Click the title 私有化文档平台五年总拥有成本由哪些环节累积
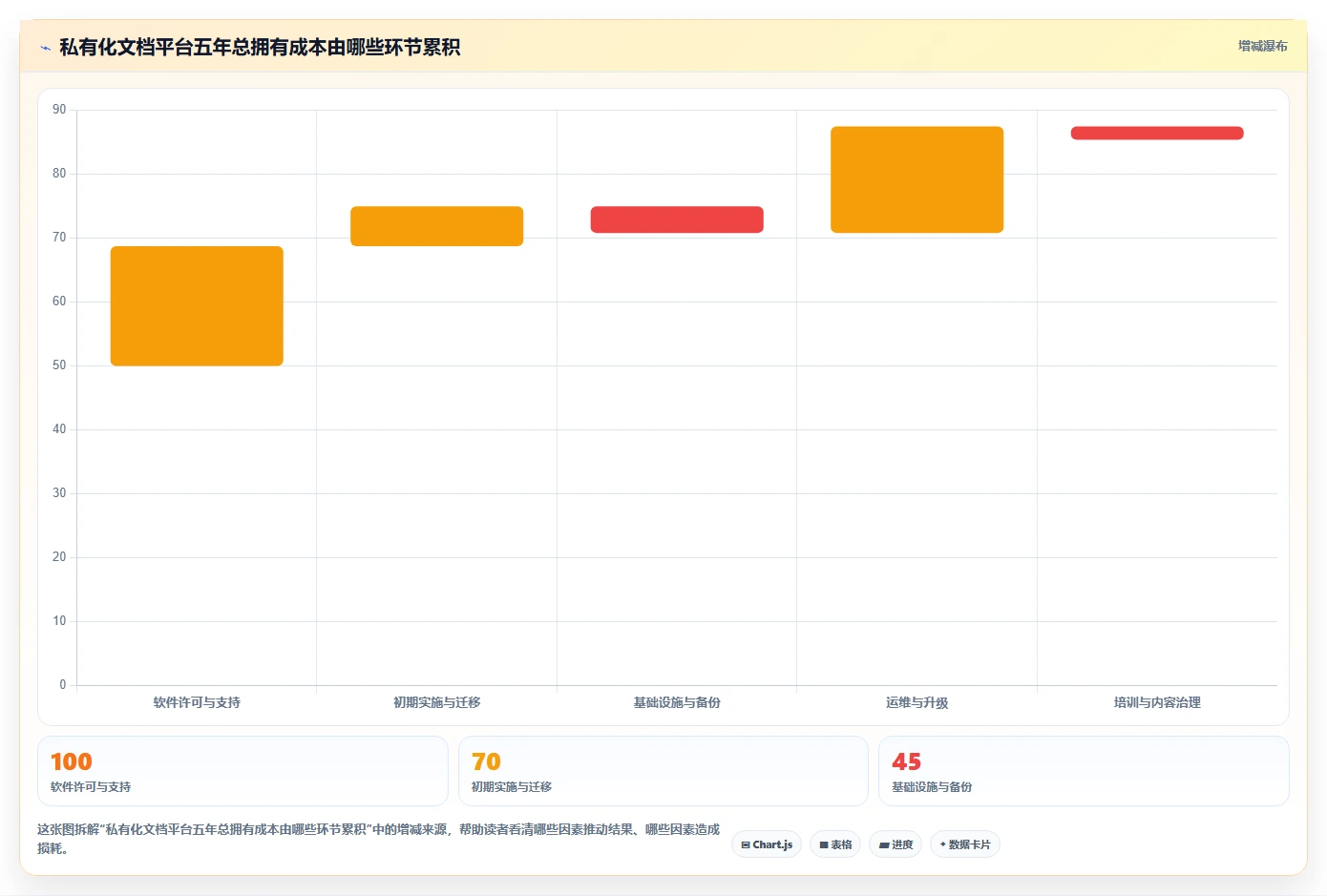The width and height of the screenshot is (1327, 896). 260,48
